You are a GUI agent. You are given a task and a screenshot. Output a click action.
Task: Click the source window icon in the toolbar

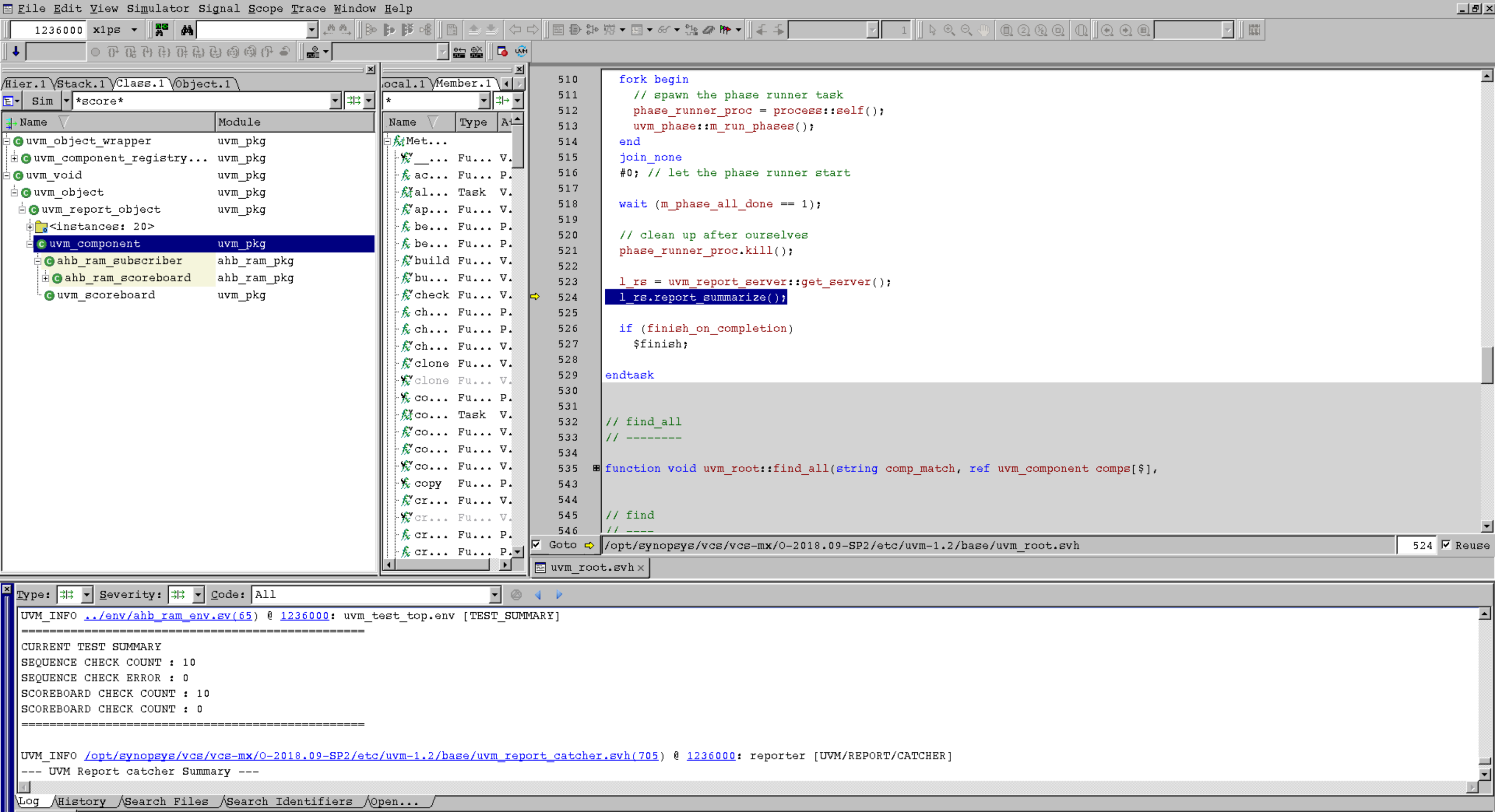559,30
